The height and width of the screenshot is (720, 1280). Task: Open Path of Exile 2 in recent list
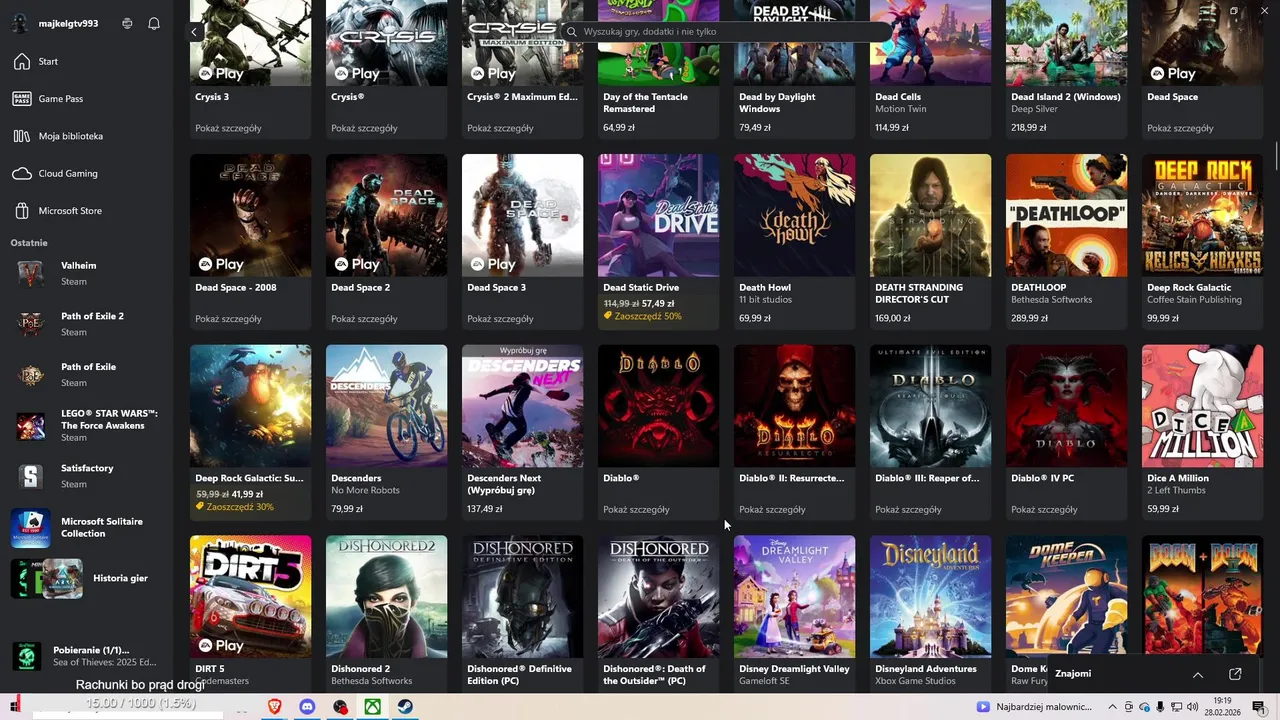click(x=86, y=324)
